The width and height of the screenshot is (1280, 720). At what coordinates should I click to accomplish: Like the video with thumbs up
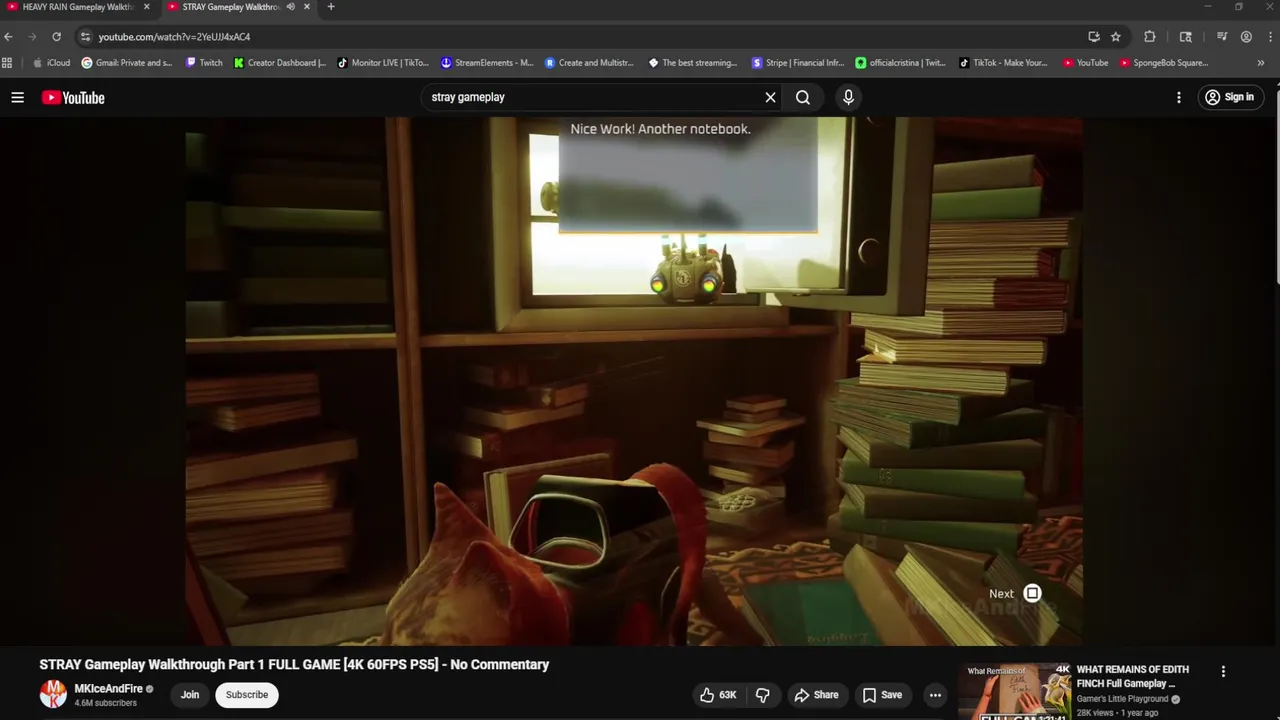(717, 695)
